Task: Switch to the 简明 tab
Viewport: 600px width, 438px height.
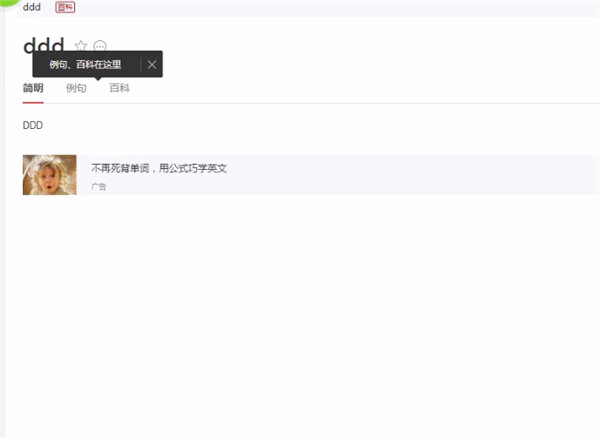Action: coord(33,88)
